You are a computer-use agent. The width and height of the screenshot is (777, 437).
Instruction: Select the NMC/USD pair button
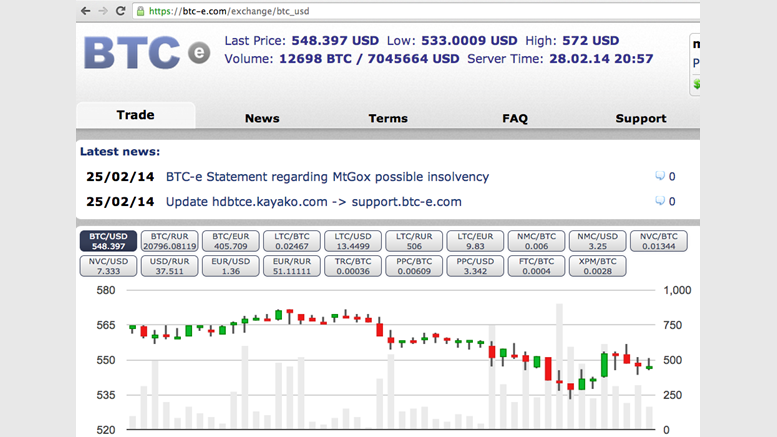coord(598,241)
